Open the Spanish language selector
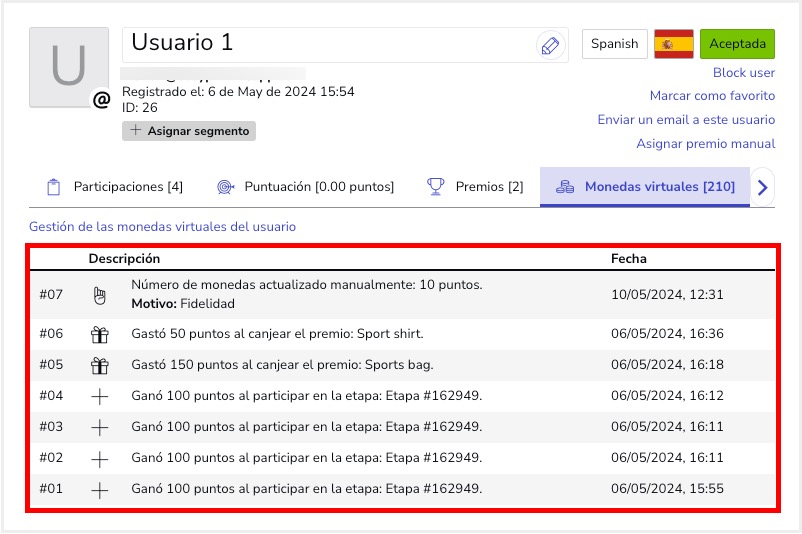Image resolution: width=802 pixels, height=534 pixels. [614, 44]
